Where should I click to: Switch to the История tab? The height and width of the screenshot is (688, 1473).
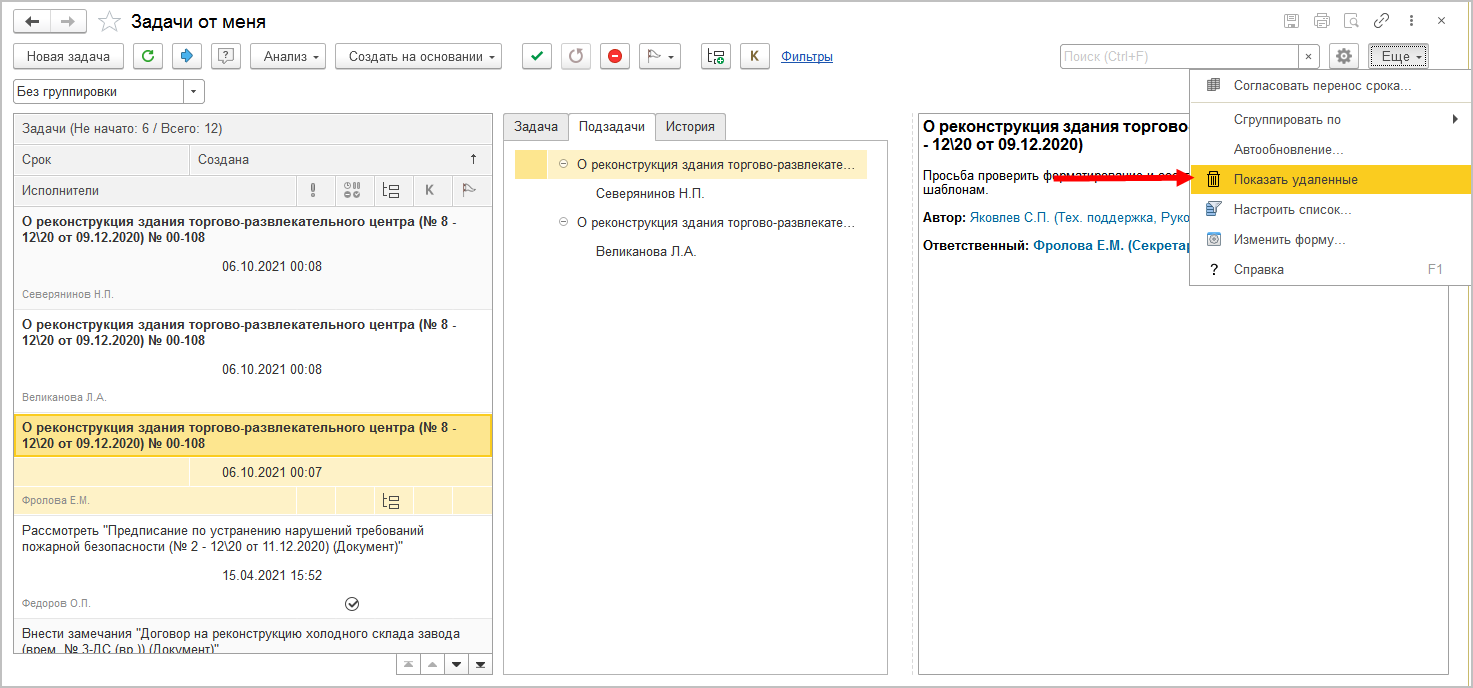coord(690,127)
